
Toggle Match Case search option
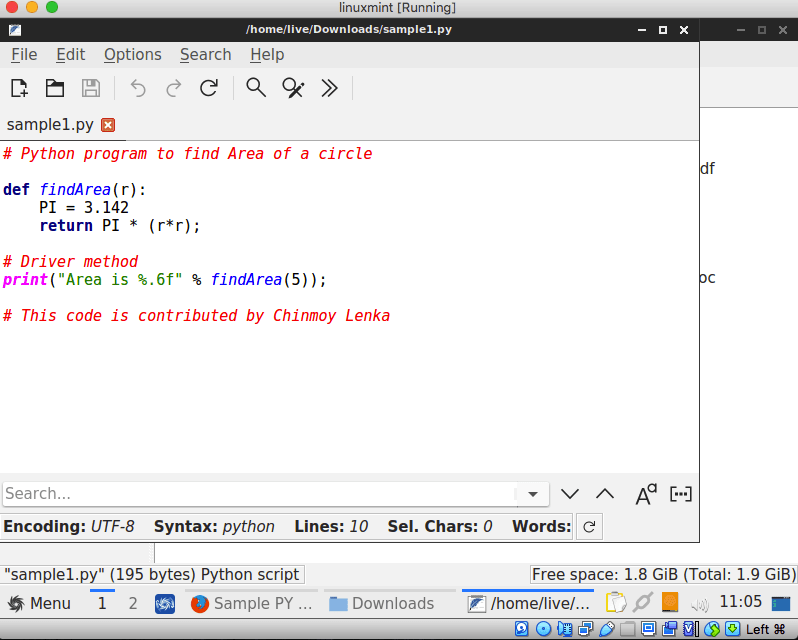646,494
